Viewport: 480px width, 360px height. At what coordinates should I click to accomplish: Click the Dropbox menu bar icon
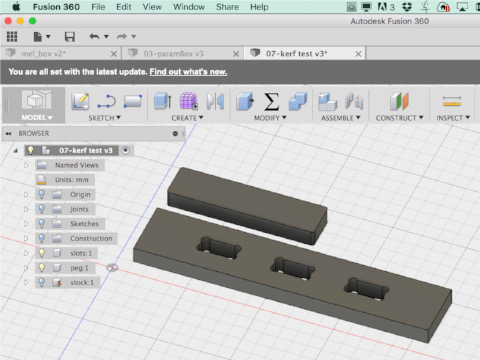click(x=407, y=7)
